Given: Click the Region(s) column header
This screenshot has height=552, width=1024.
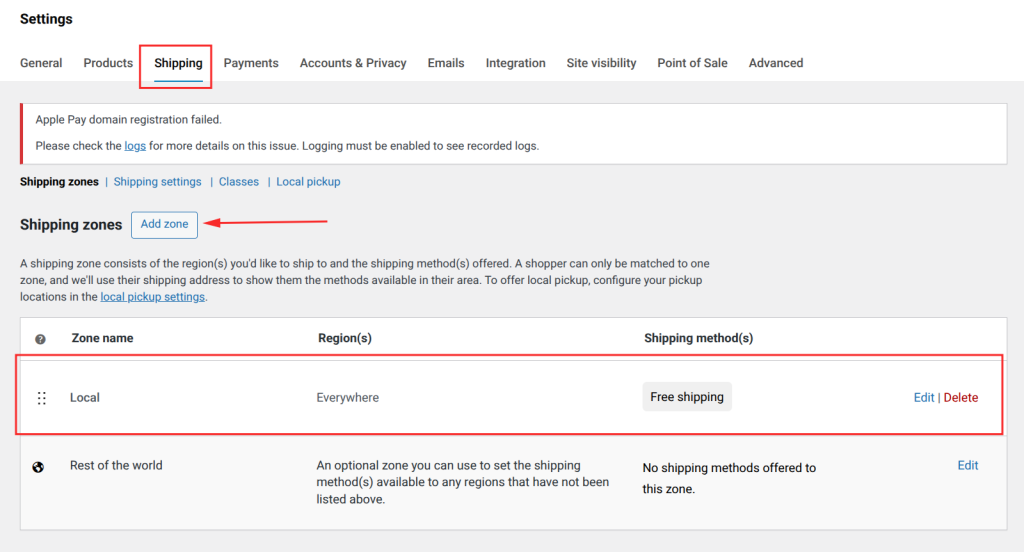Looking at the screenshot, I should coord(345,338).
